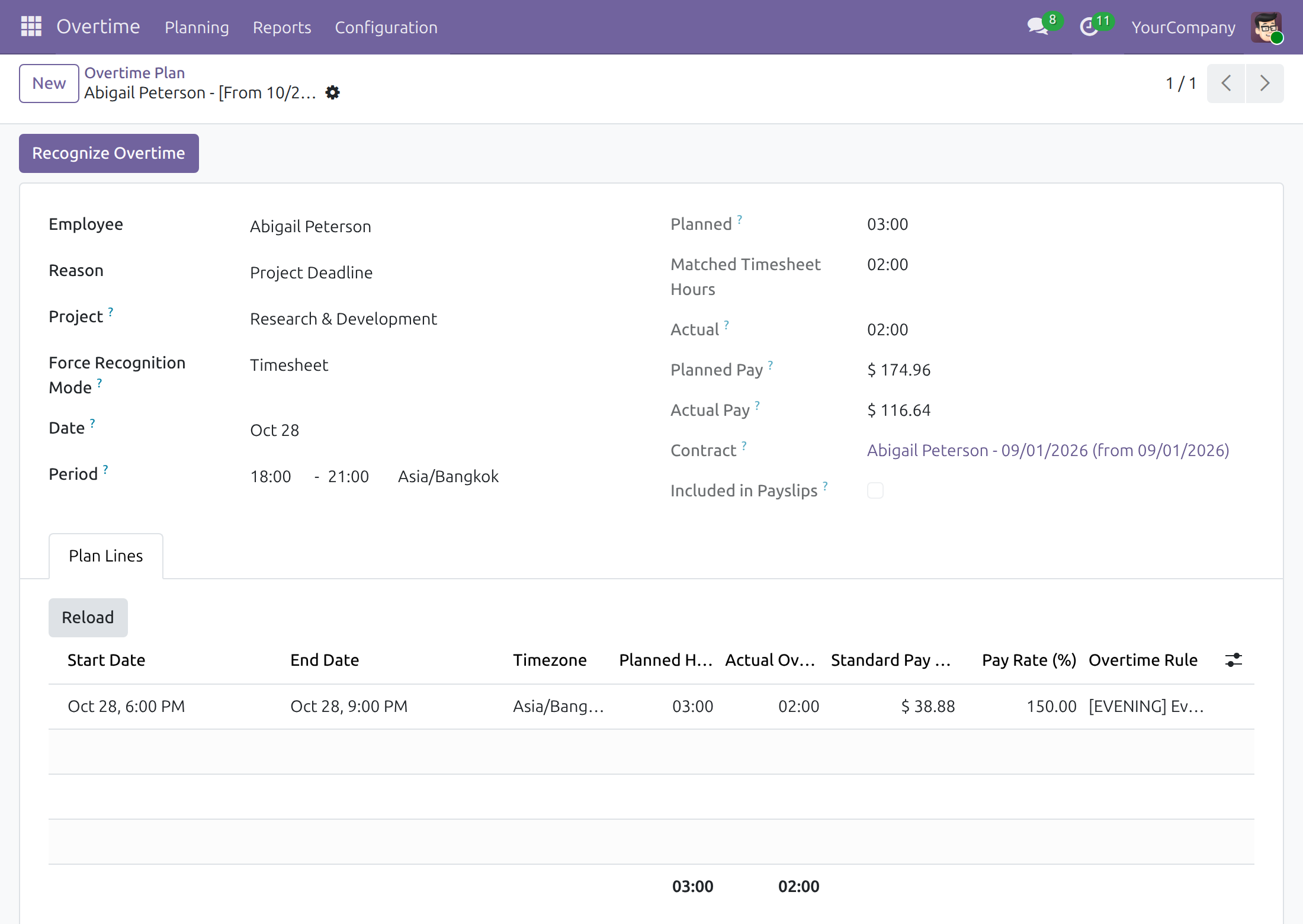The height and width of the screenshot is (924, 1303).
Task: Click the period end time 21:00
Action: [348, 477]
